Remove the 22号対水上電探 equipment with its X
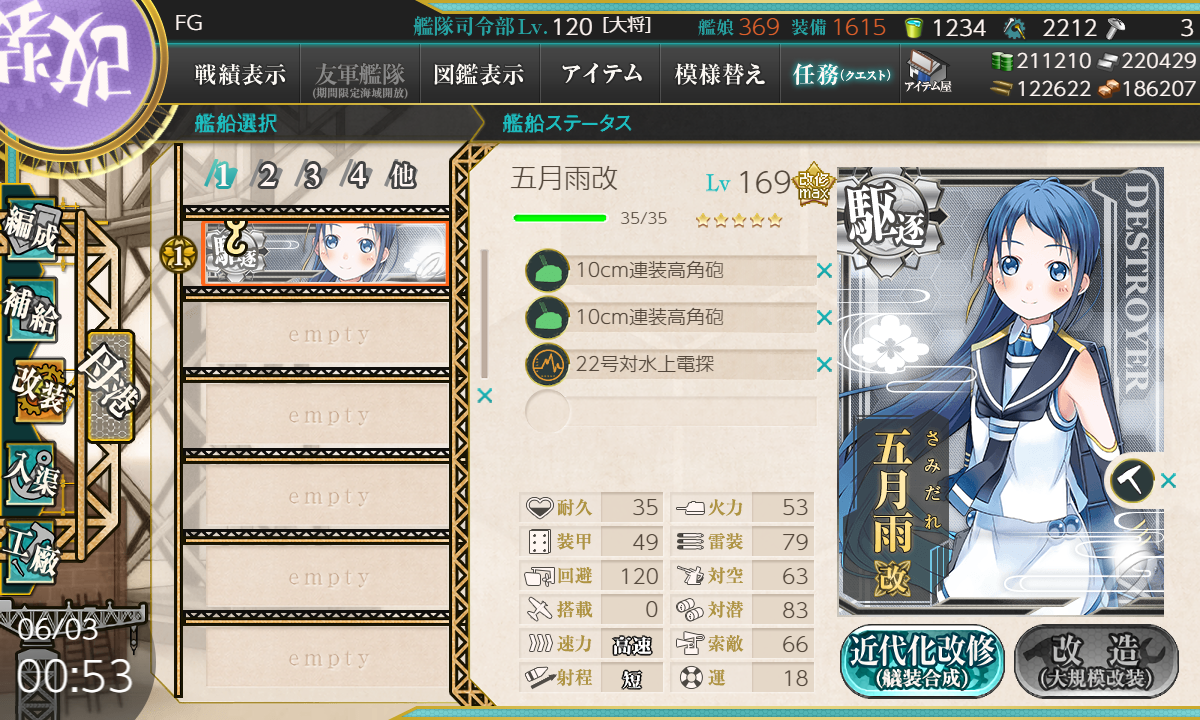Image resolution: width=1200 pixels, height=720 pixels. pos(824,365)
